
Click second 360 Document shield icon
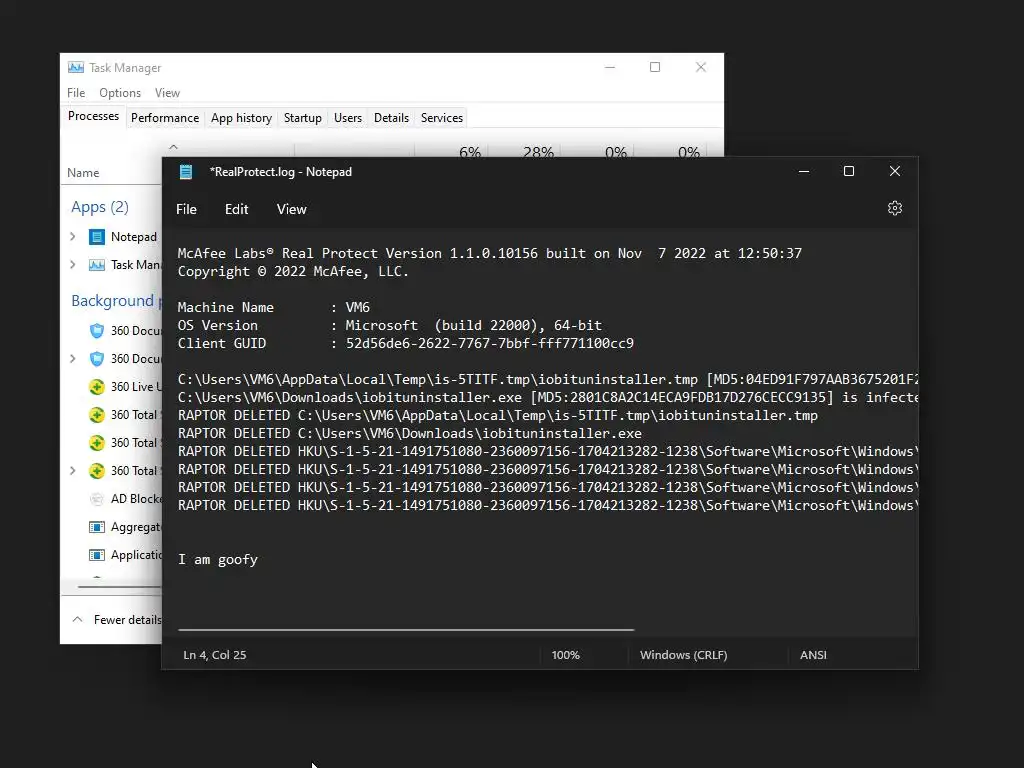coord(97,359)
